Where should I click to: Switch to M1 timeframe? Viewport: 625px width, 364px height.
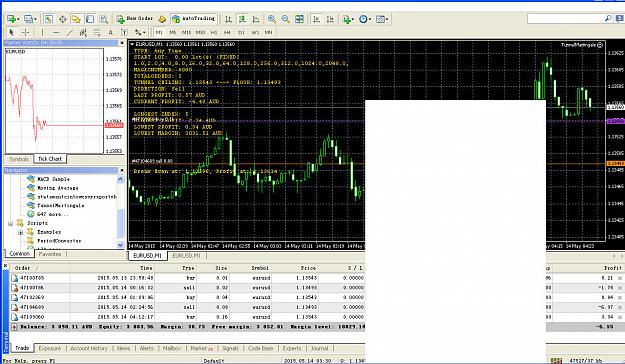(x=159, y=32)
